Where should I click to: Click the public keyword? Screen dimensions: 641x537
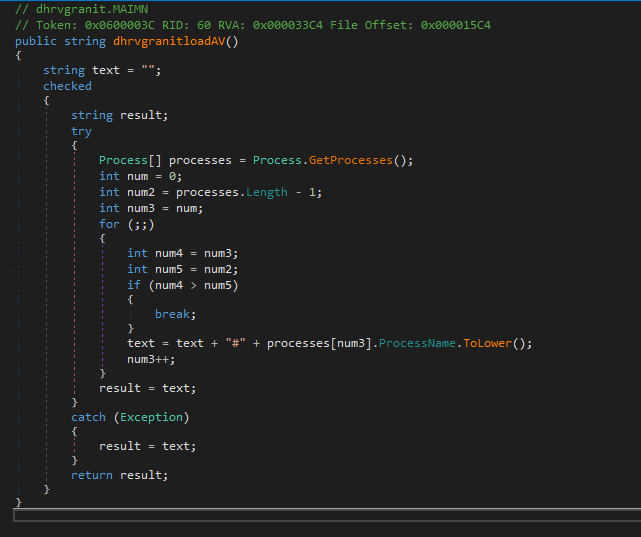36,41
